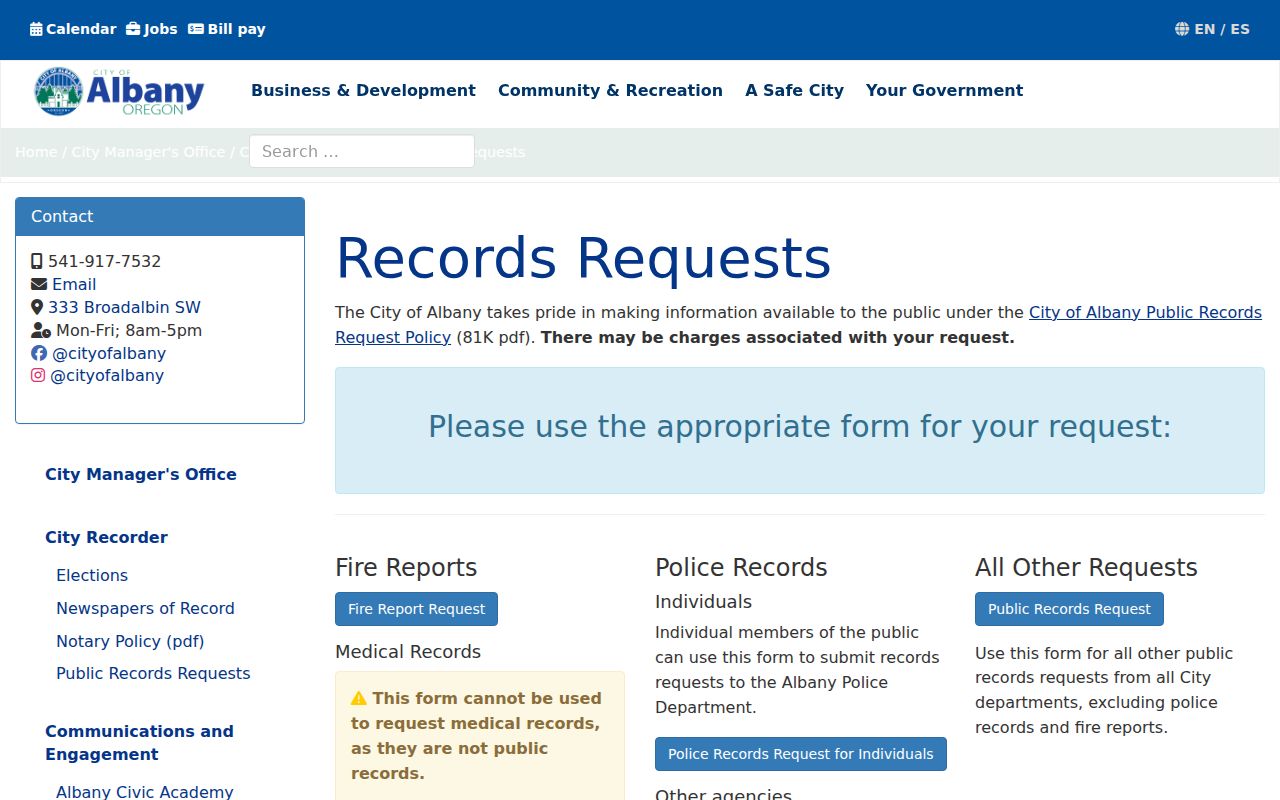Open City Manager's Office sidebar heading
This screenshot has width=1280, height=800.
(141, 474)
